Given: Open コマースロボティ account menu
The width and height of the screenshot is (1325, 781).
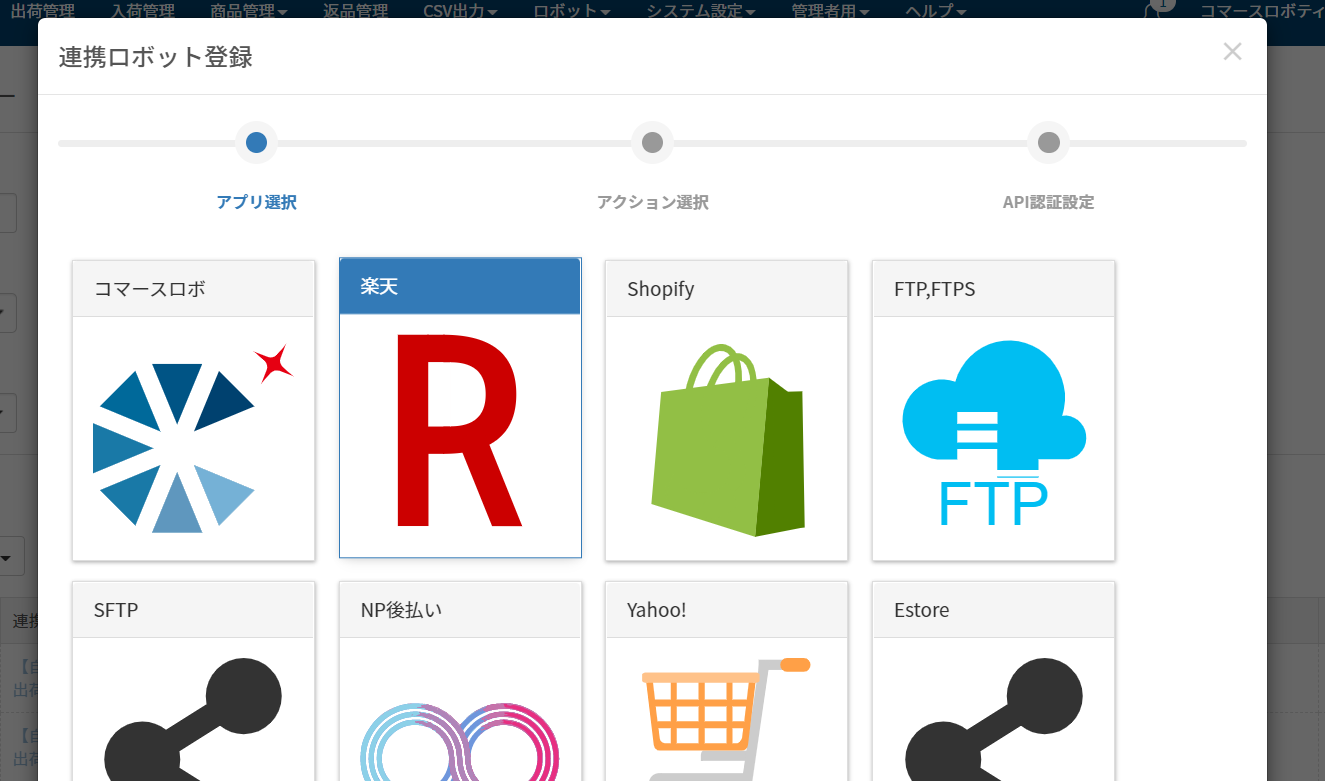Looking at the screenshot, I should pyautogui.click(x=1262, y=12).
